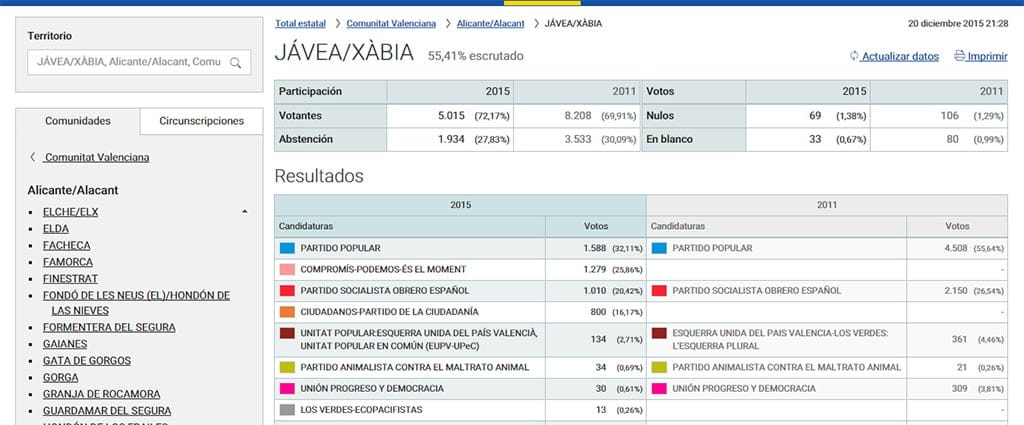Click the orange Ciudadanos color swatch

[x=287, y=312]
